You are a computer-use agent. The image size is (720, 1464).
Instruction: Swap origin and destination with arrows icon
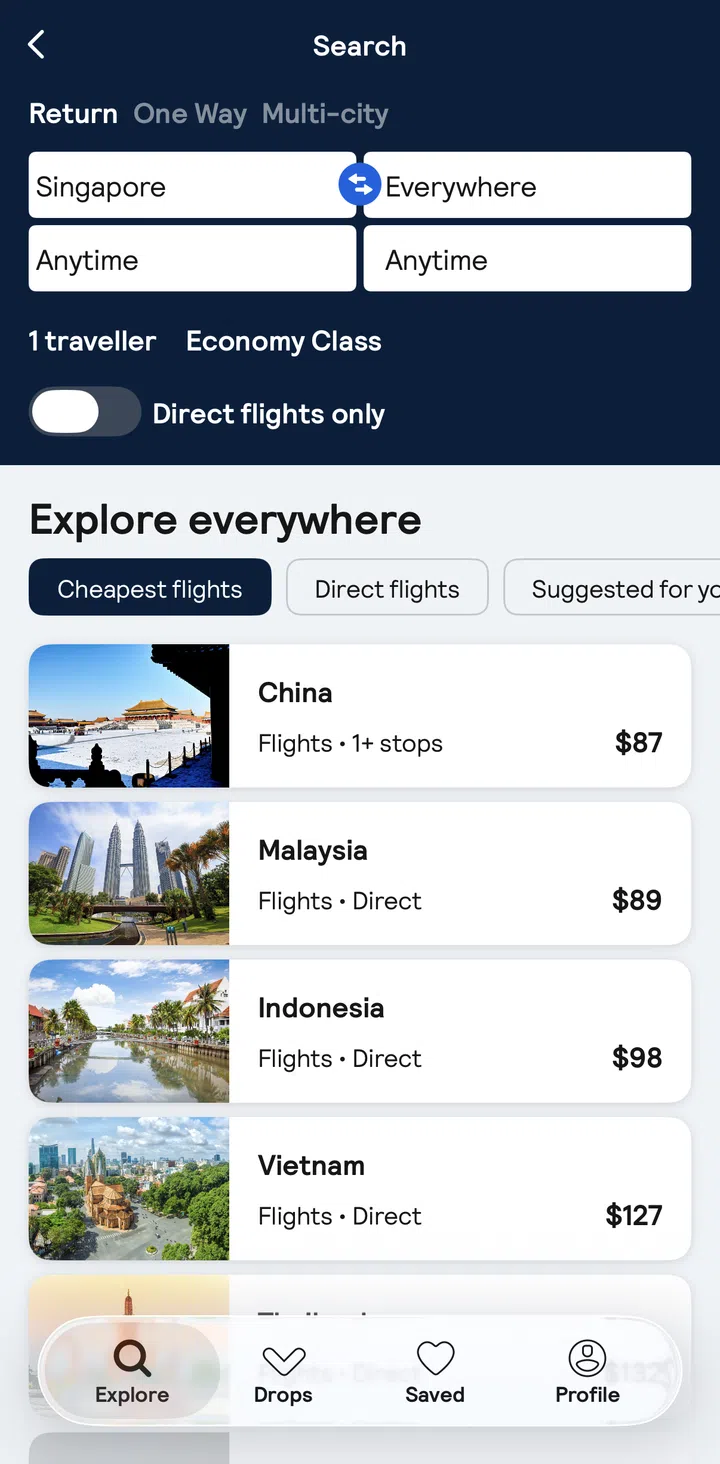360,185
